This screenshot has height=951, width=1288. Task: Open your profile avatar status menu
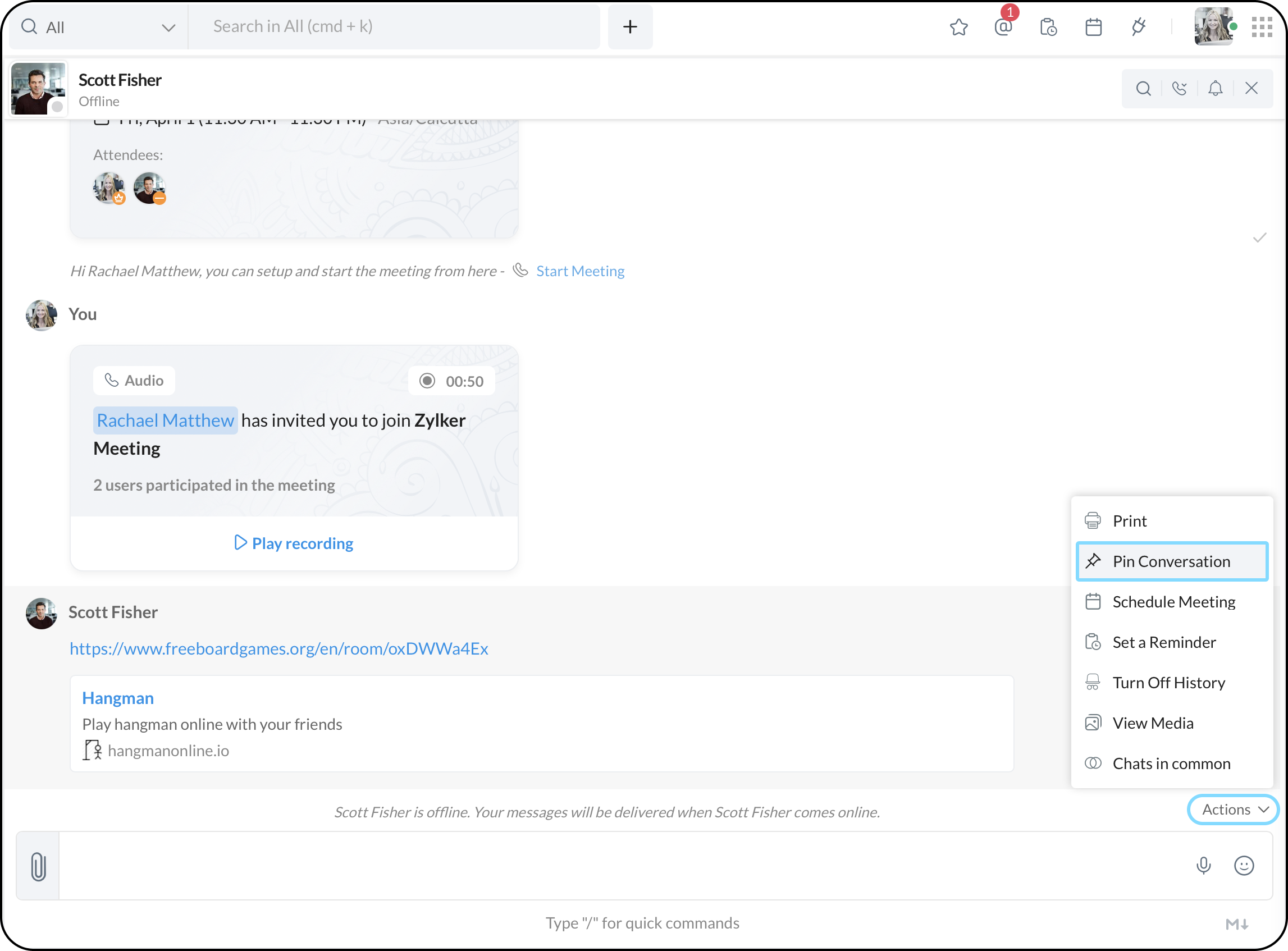pyautogui.click(x=1213, y=27)
